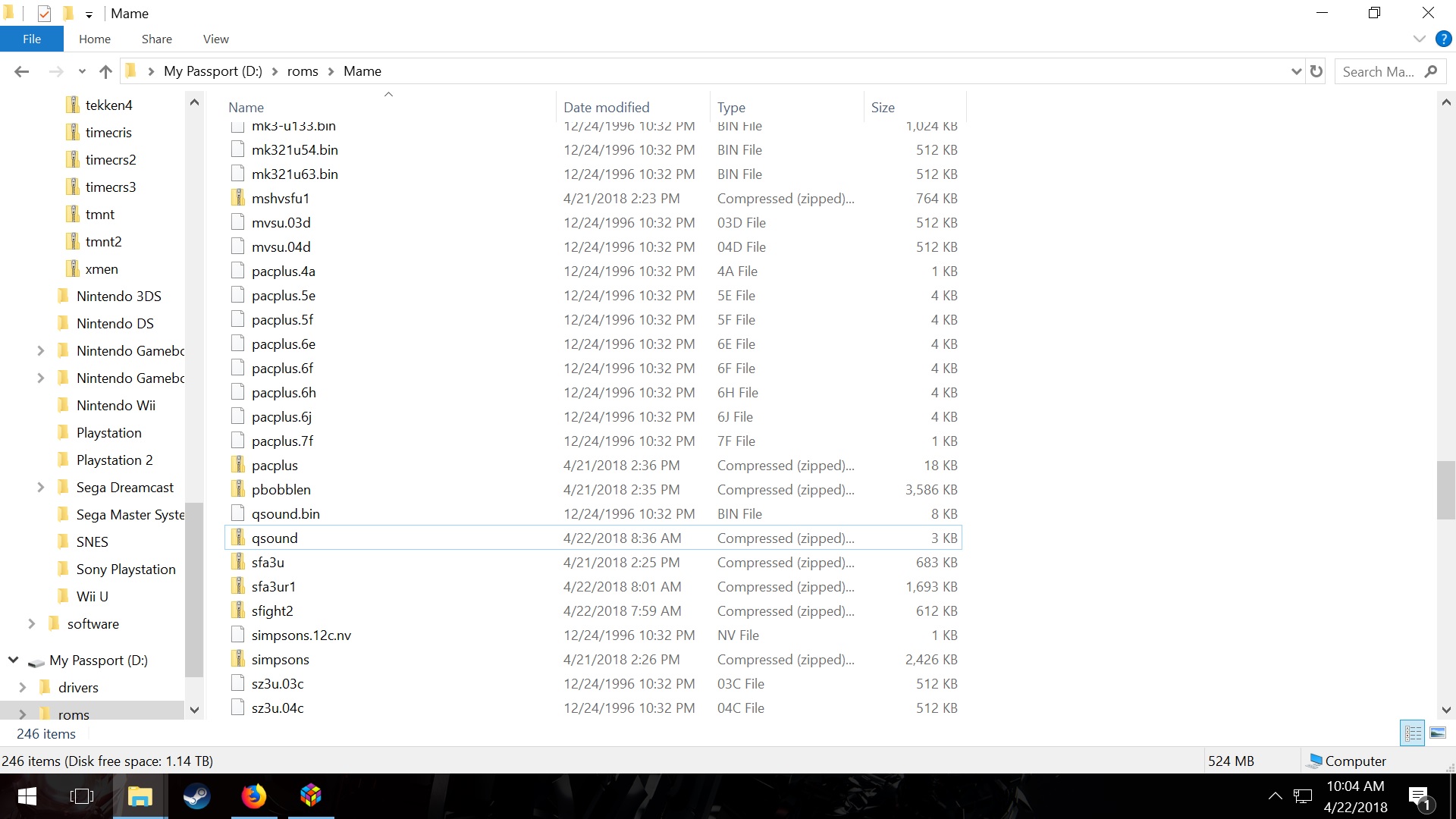The height and width of the screenshot is (819, 1456).
Task: Select the mk321u54.bin file icon
Action: click(238, 150)
